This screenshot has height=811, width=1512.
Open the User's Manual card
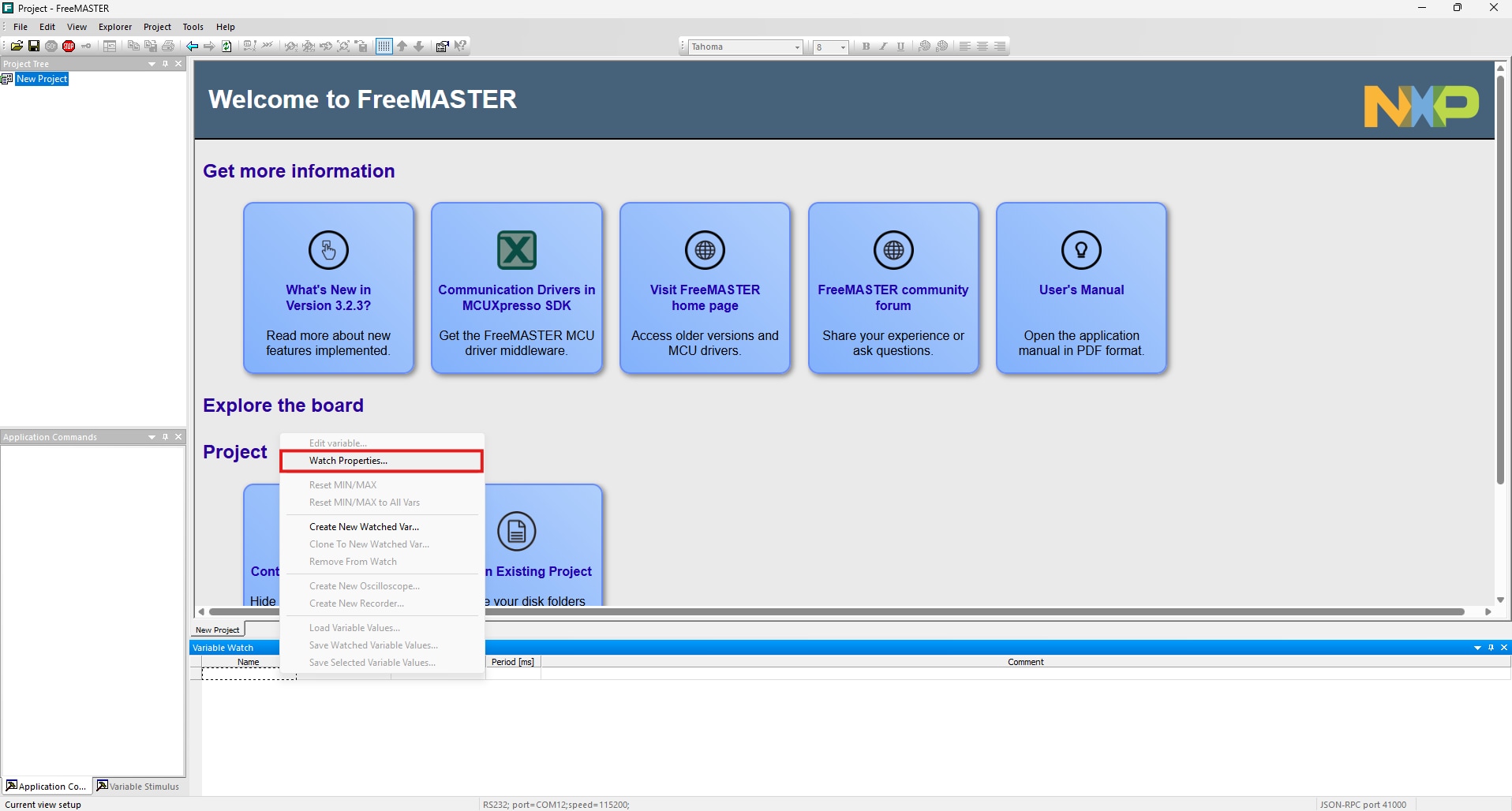point(1081,288)
